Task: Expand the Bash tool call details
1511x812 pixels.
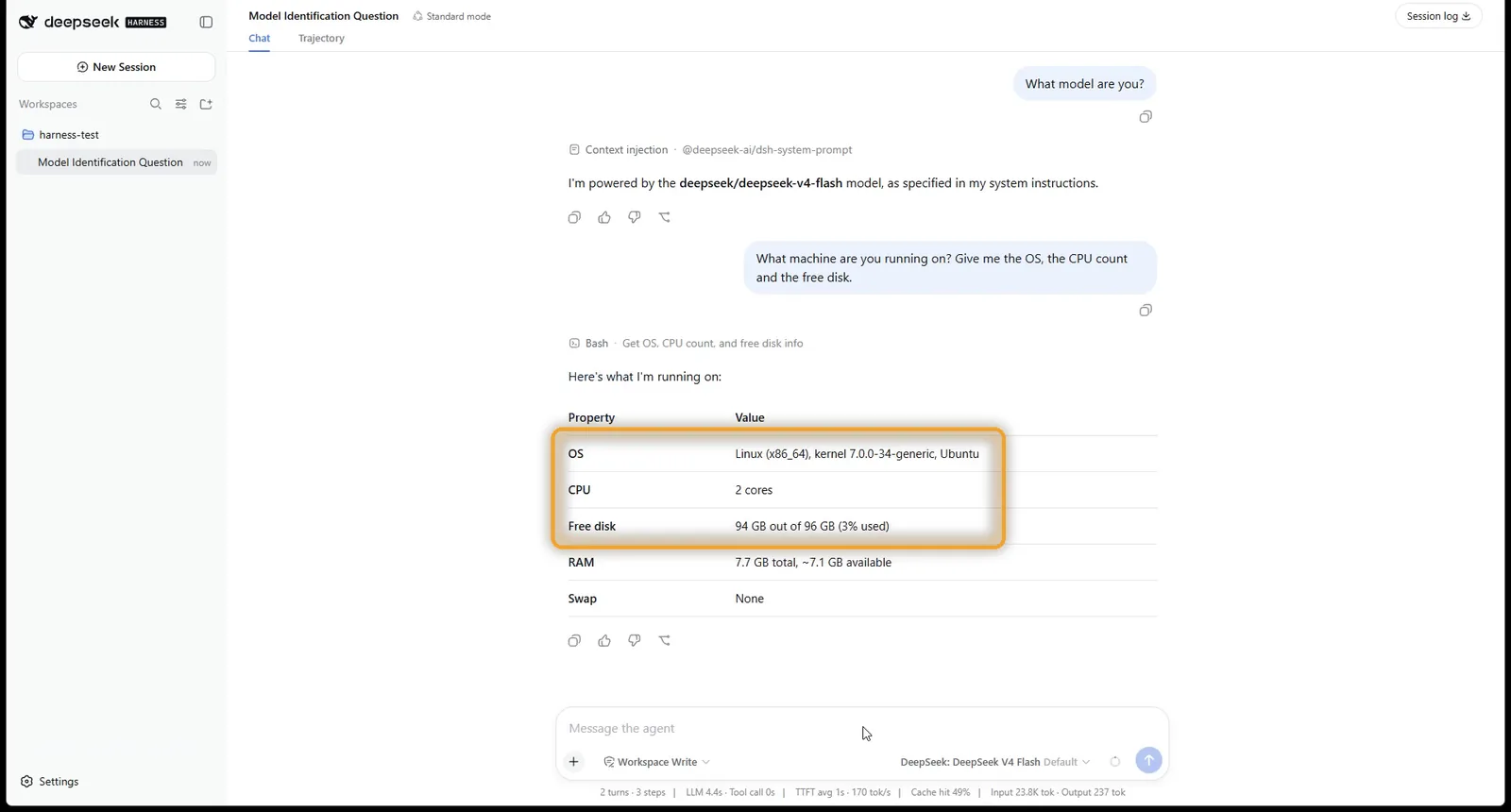Action: click(686, 344)
